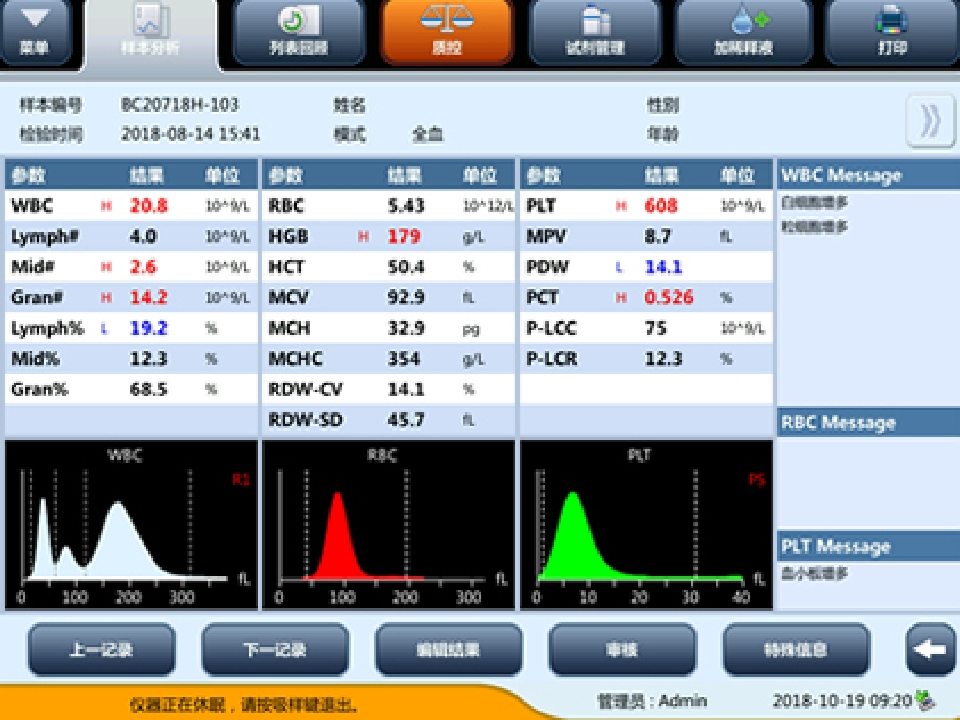Go to previous record with 上一记录
The height and width of the screenshot is (720, 960).
(x=101, y=650)
